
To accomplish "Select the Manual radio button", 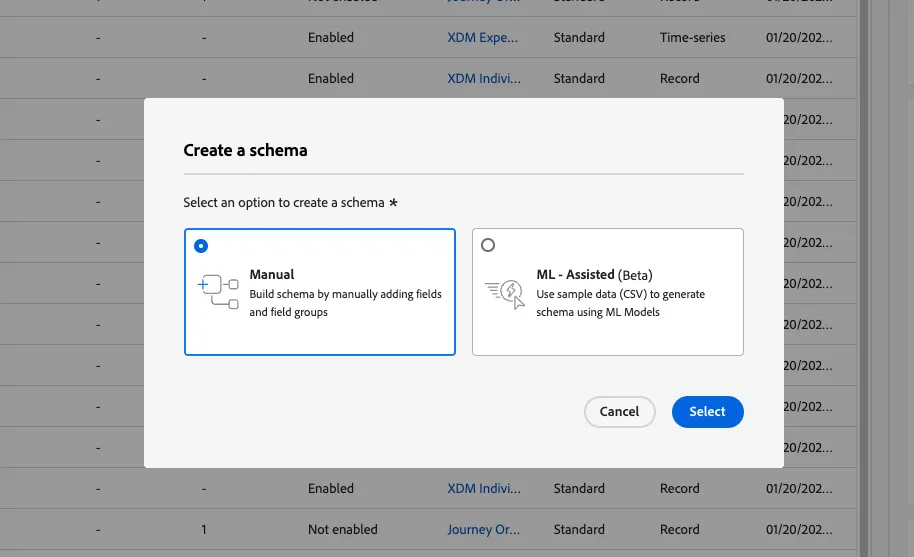I will 201,246.
